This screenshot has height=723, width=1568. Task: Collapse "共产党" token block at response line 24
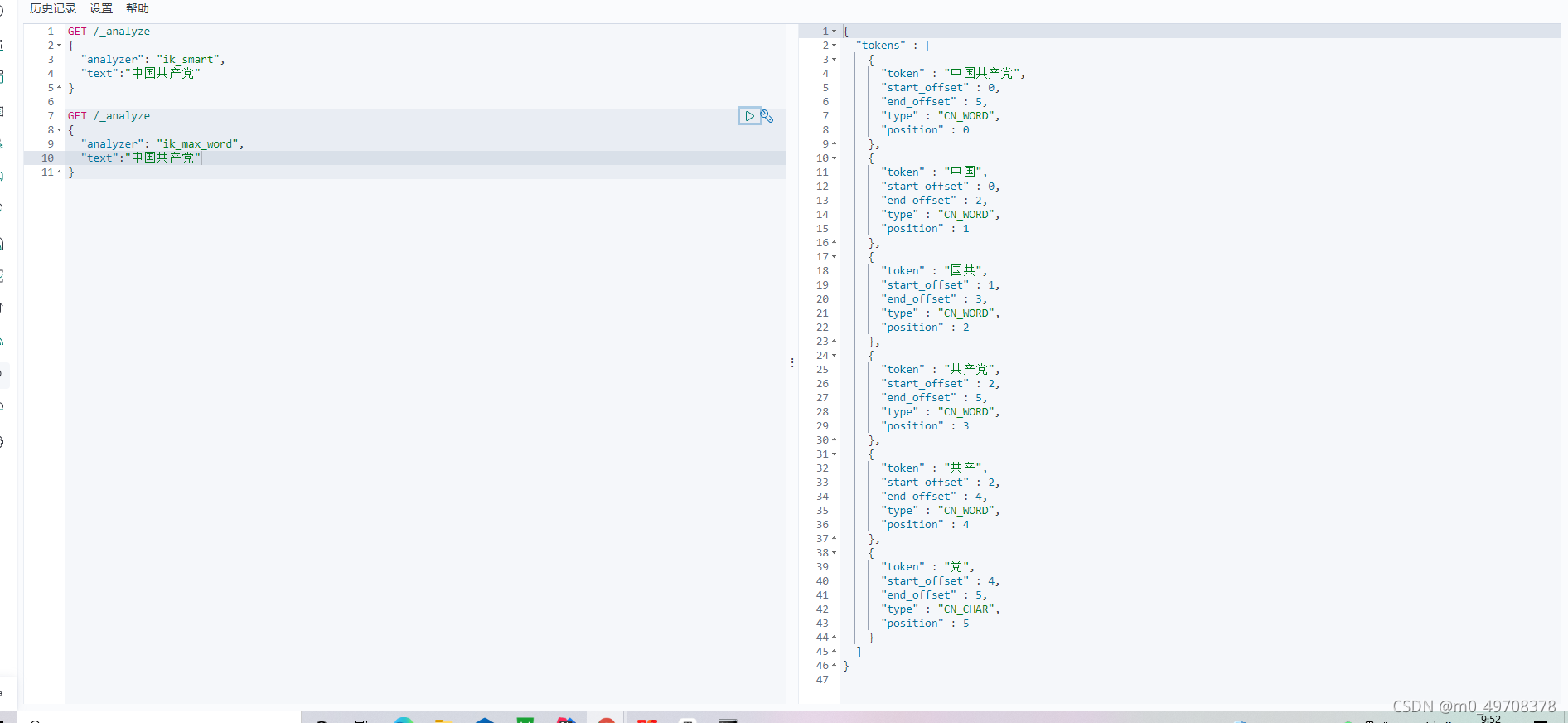pyautogui.click(x=835, y=356)
